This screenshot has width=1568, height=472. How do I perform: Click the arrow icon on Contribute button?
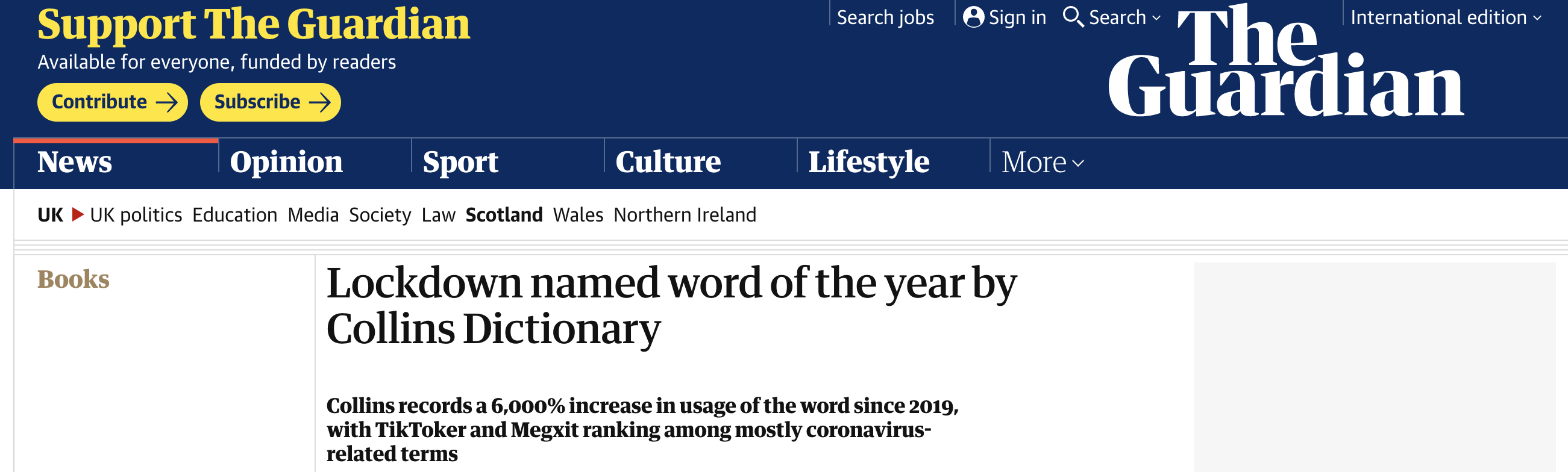166,102
